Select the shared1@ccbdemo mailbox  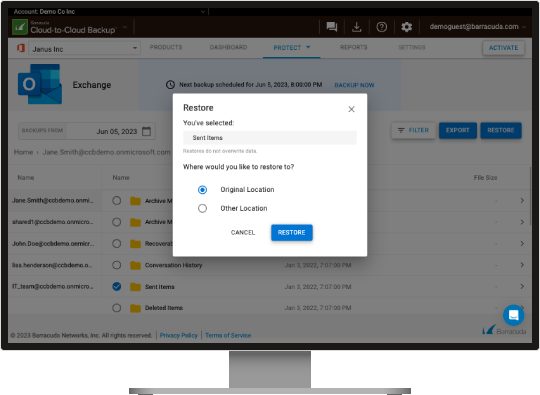[x=53, y=222]
